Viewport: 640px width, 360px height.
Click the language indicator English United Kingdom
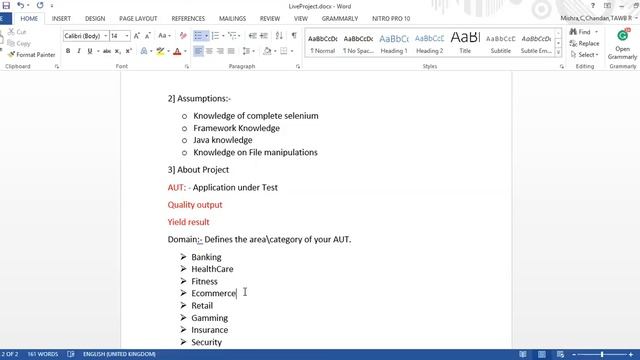119,354
